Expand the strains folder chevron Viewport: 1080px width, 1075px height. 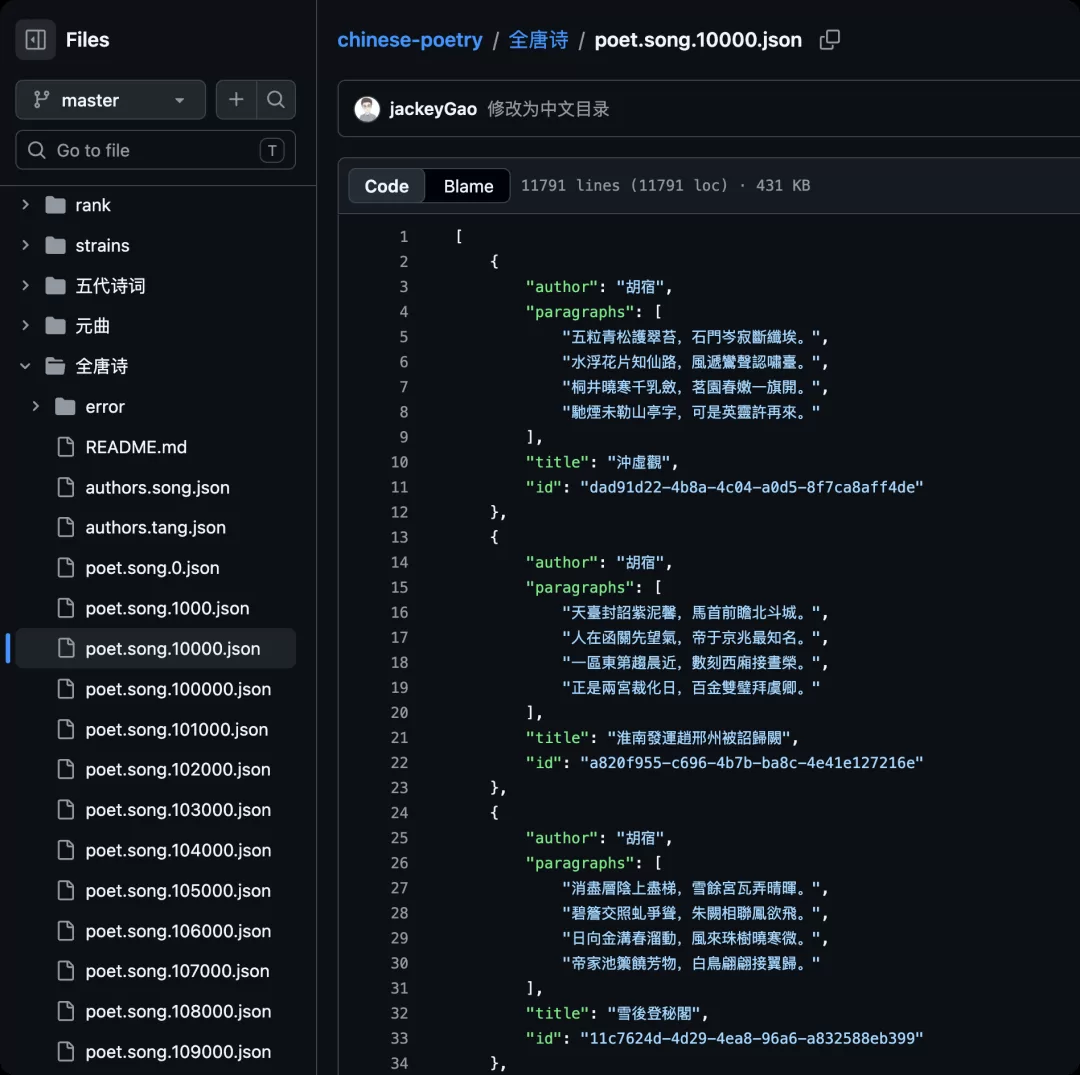(x=25, y=245)
